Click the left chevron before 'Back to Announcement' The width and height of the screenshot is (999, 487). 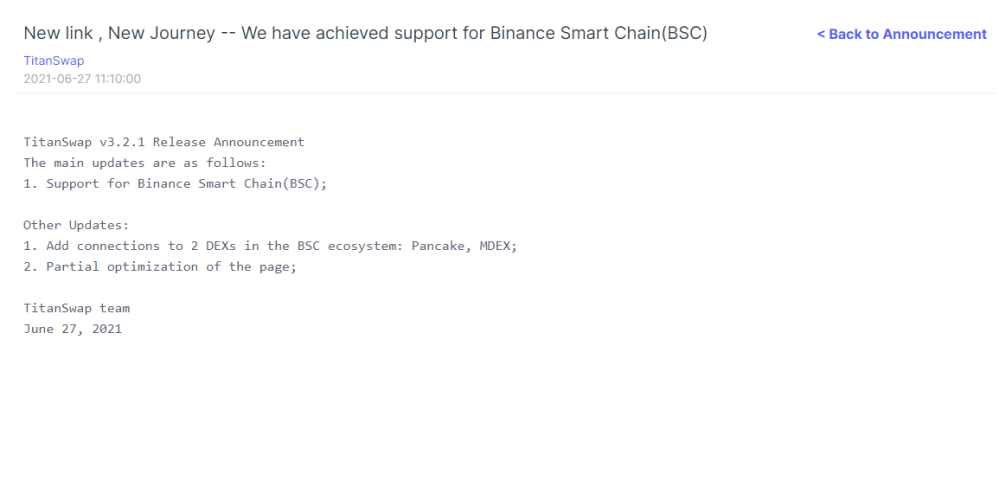click(x=821, y=34)
